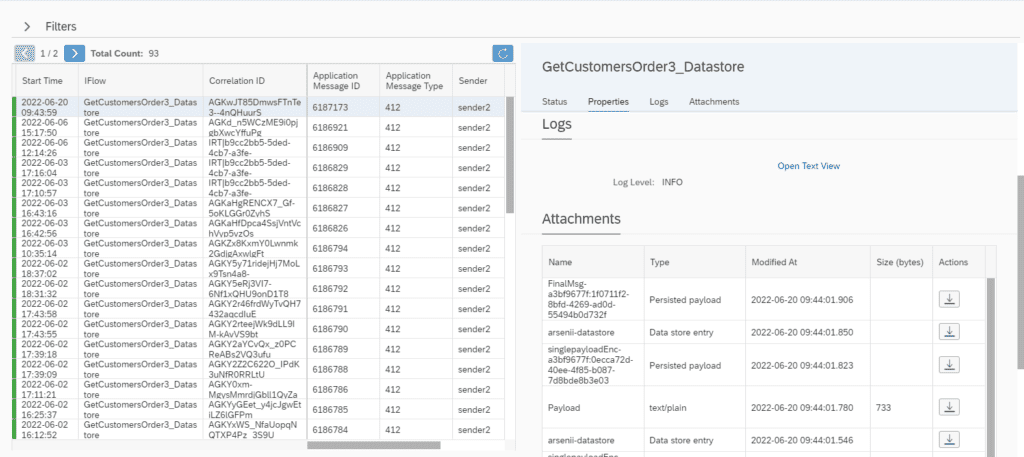
Task: Select message row with ID 6186785
Action: [x=259, y=410]
